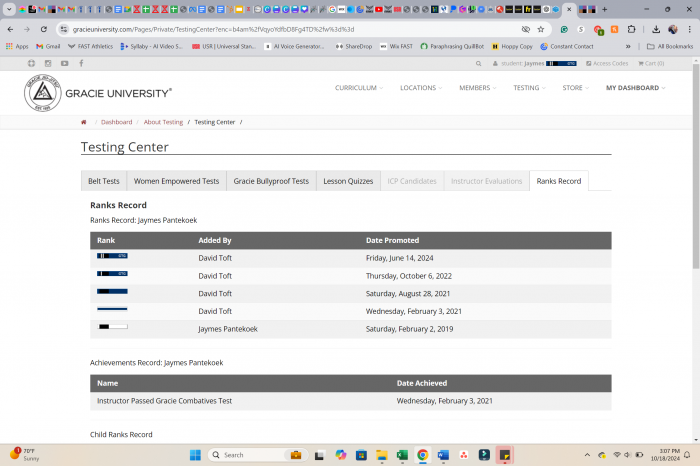Open the Paraphrasing QuillBot bookmark
Viewport: 700px width, 466px height.
click(x=452, y=46)
